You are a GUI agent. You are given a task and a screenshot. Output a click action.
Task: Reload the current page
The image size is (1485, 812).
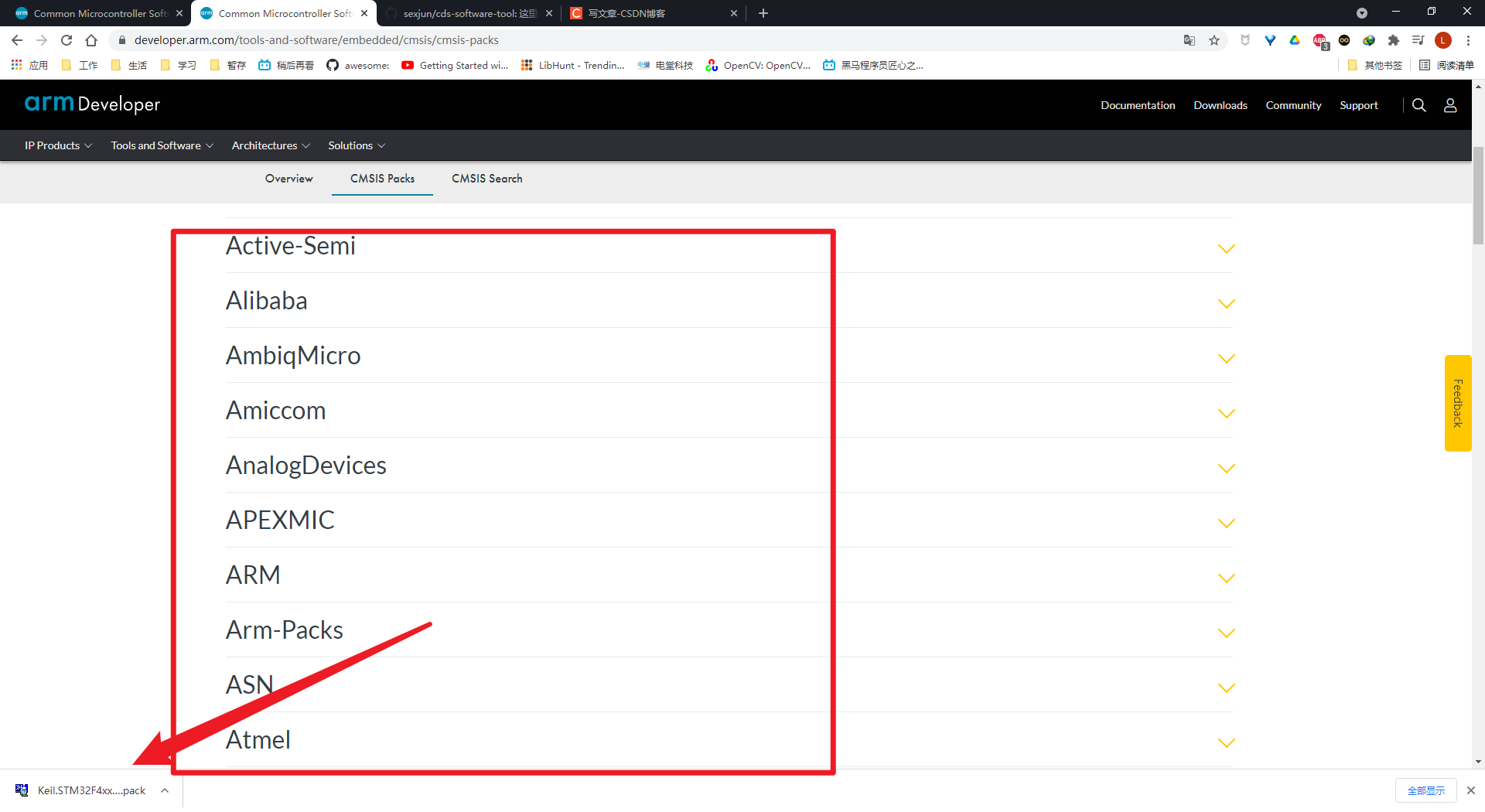tap(67, 40)
